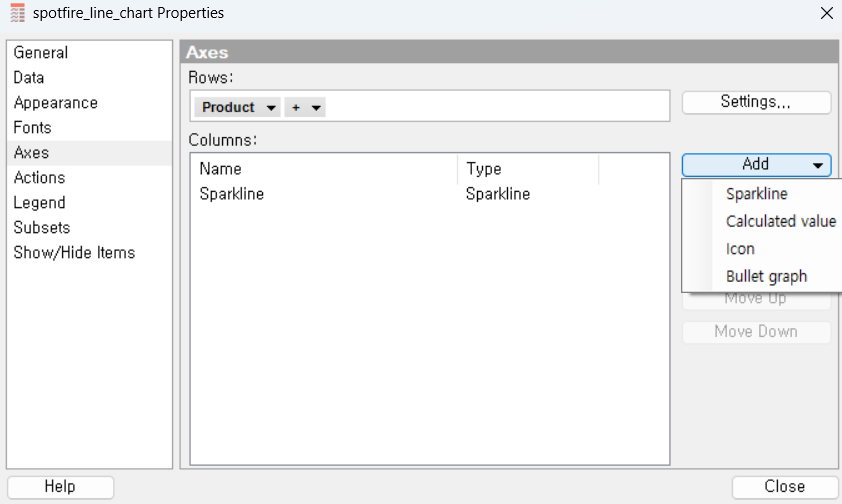Screen dimensions: 842x504
Task: Select the Axes page
Action: (89, 152)
